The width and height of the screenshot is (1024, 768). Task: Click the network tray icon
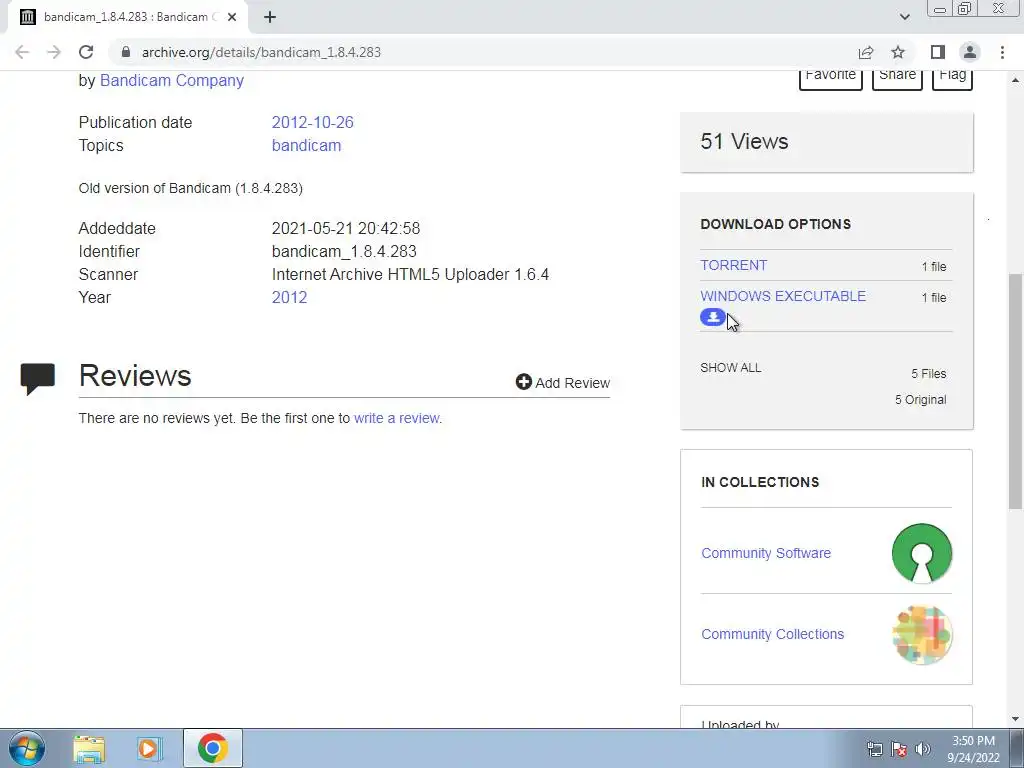point(874,749)
